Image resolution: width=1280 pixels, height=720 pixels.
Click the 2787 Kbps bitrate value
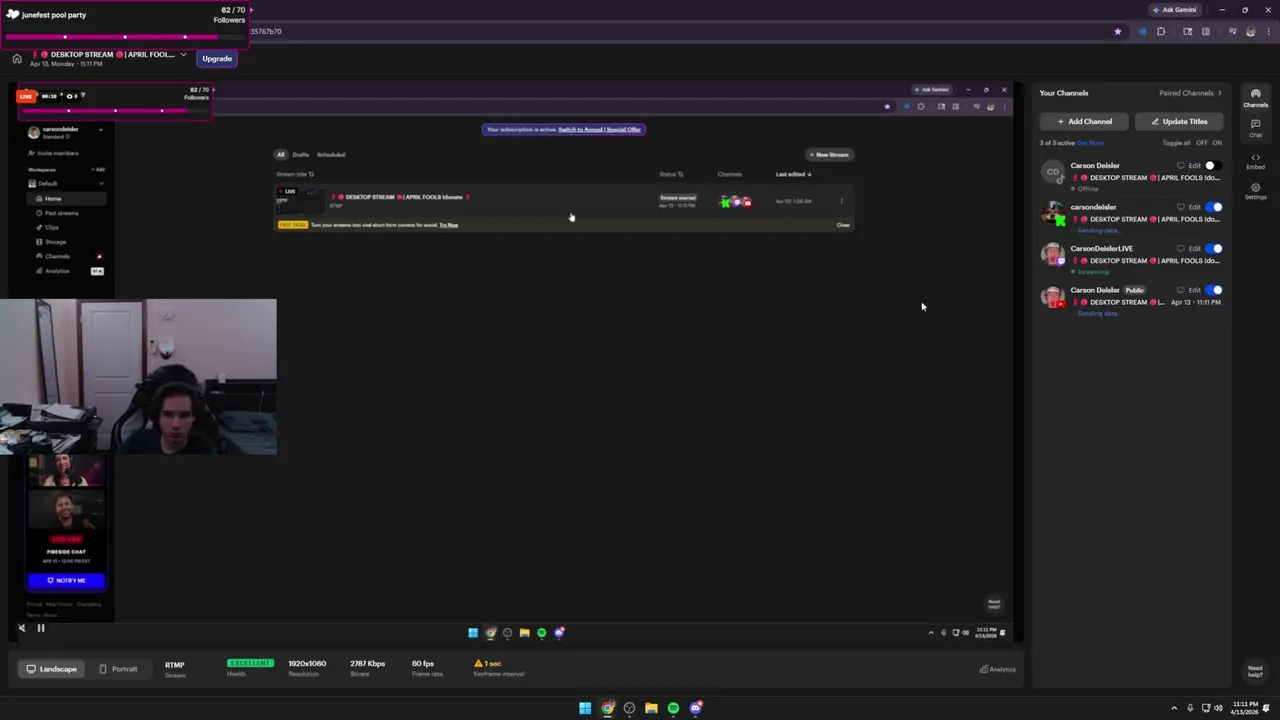point(367,664)
